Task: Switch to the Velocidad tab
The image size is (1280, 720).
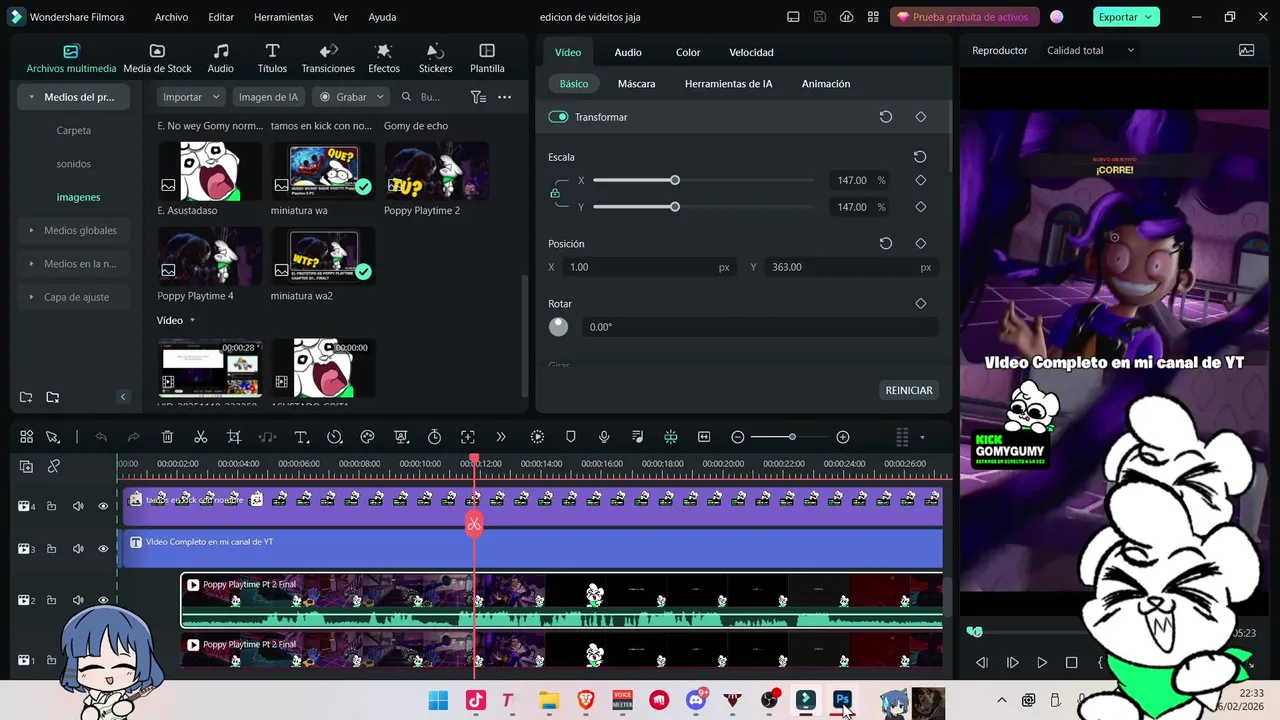Action: [x=751, y=52]
